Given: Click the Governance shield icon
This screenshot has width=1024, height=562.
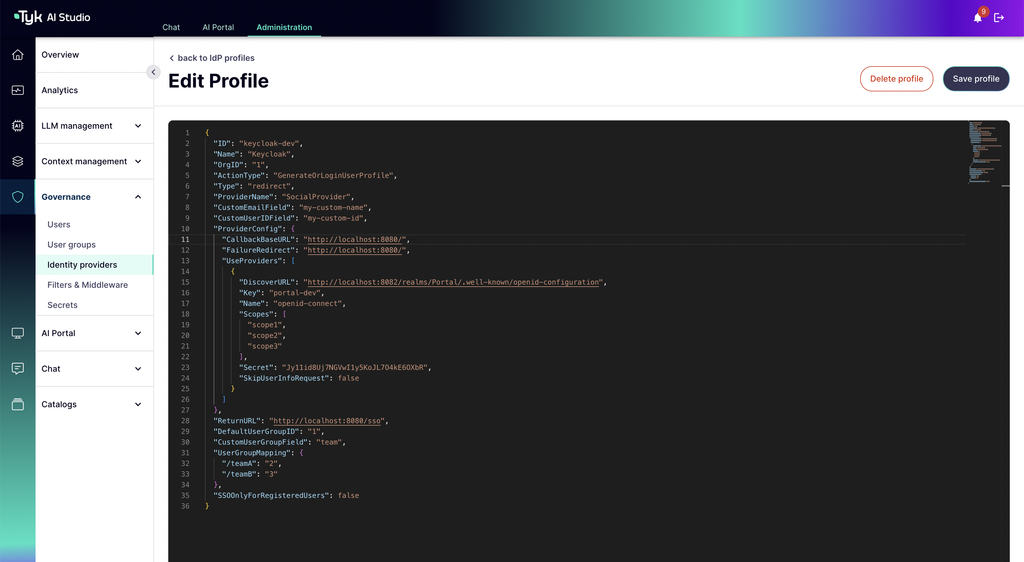Looking at the screenshot, I should [17, 197].
